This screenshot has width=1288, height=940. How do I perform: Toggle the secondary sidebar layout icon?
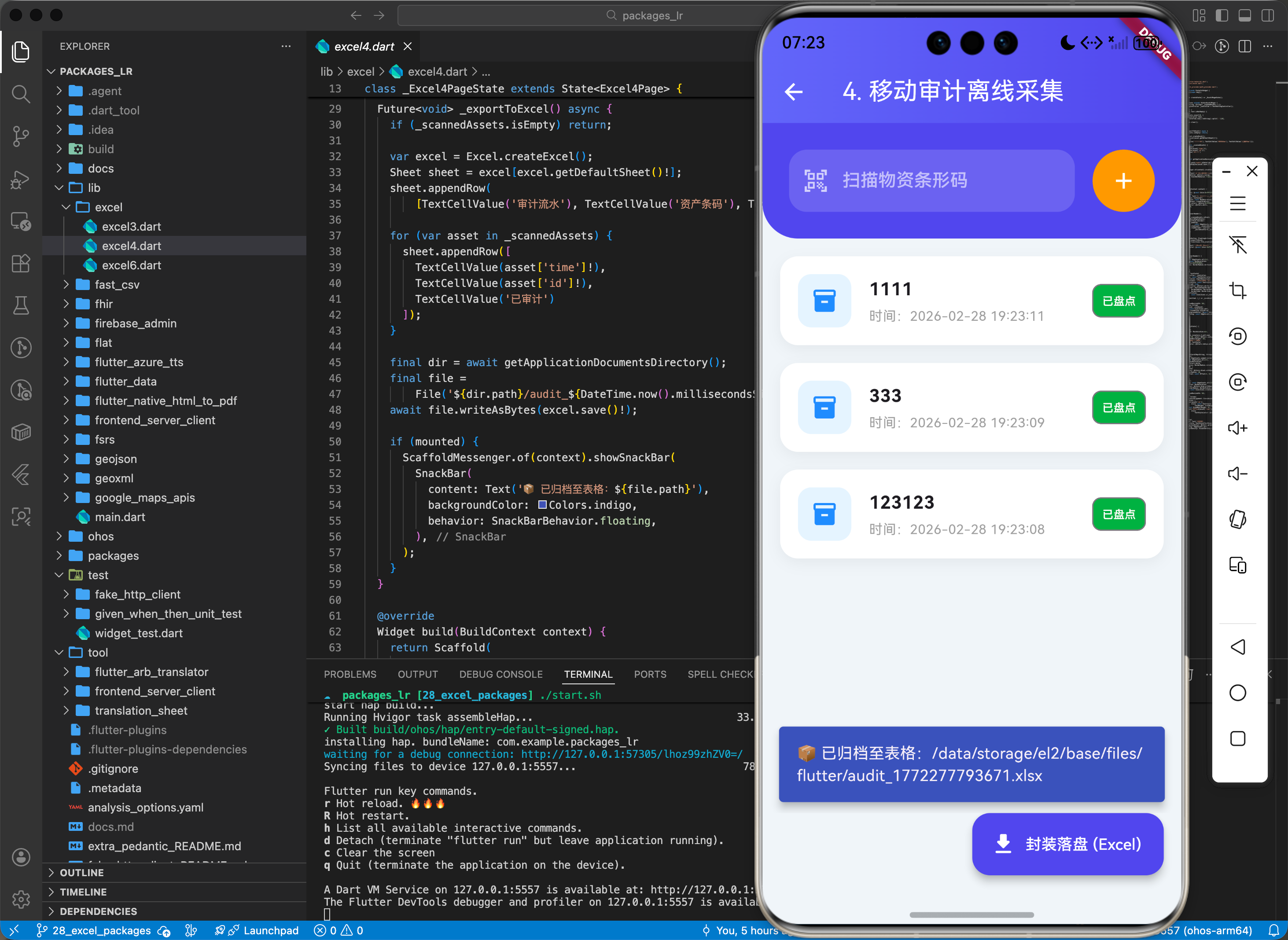[x=1267, y=15]
